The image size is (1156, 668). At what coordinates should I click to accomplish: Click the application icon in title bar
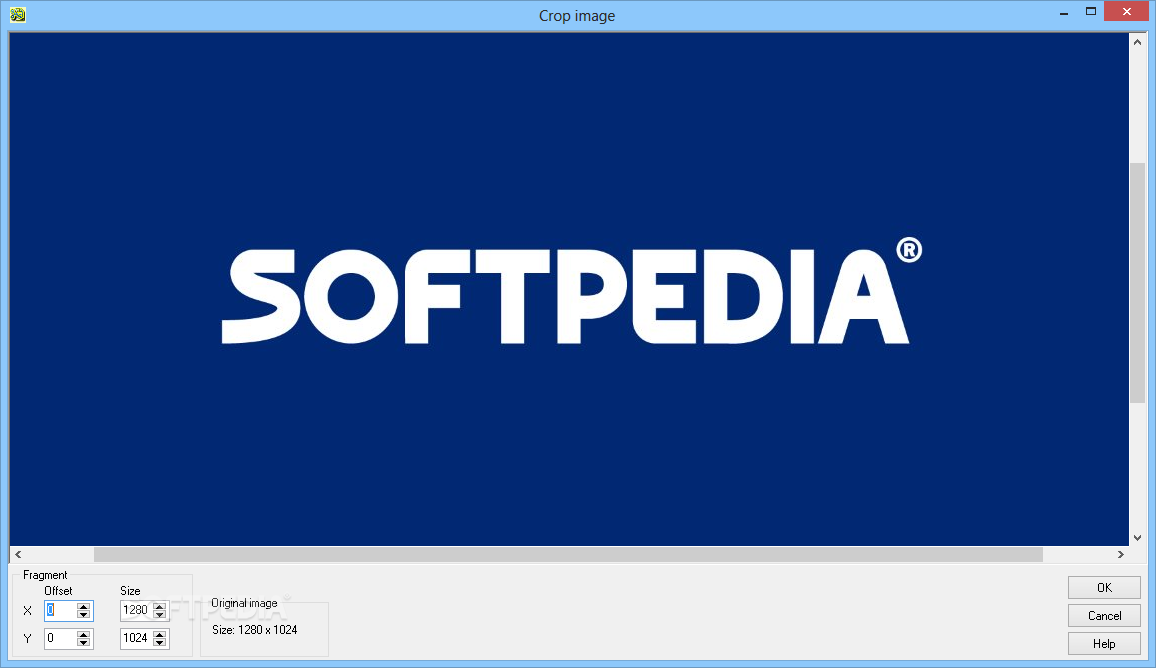click(x=18, y=15)
